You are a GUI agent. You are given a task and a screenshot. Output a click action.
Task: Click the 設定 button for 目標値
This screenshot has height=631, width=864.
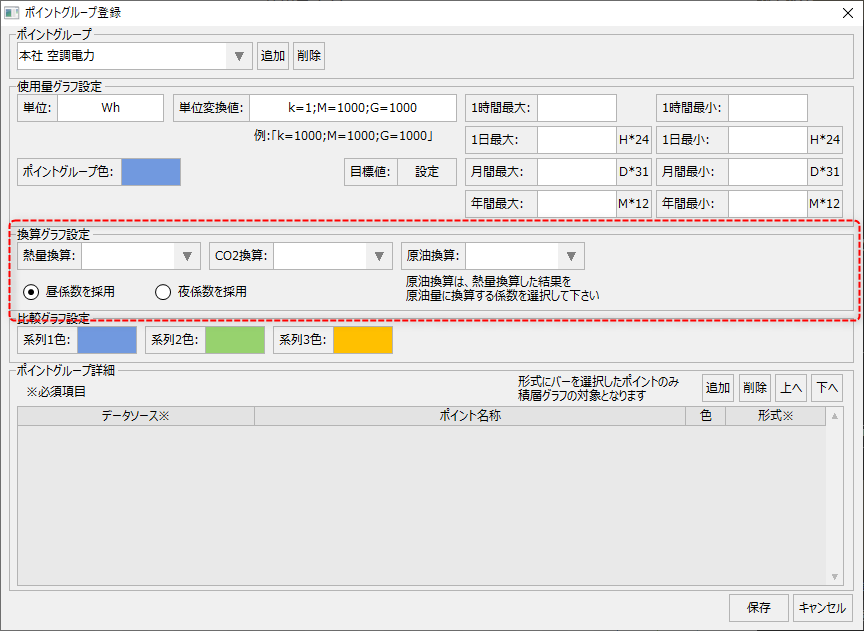pyautogui.click(x=427, y=171)
